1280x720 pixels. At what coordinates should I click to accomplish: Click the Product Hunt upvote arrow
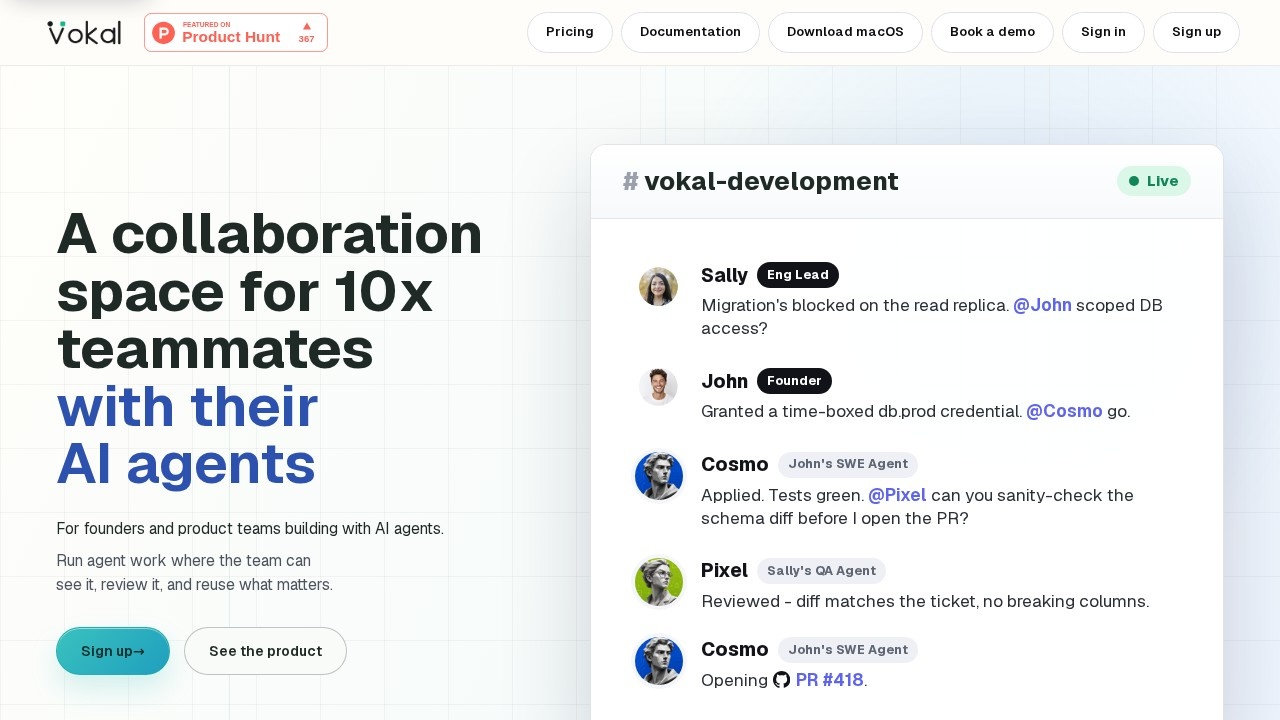point(307,26)
